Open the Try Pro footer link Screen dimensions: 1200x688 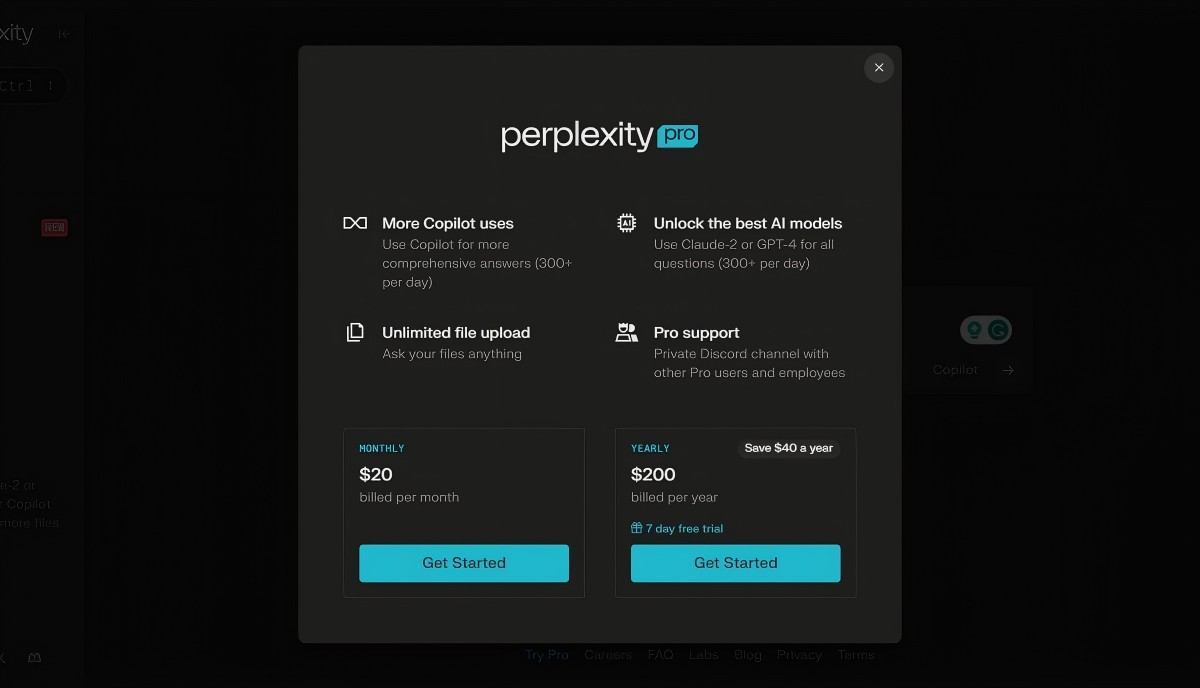(546, 655)
